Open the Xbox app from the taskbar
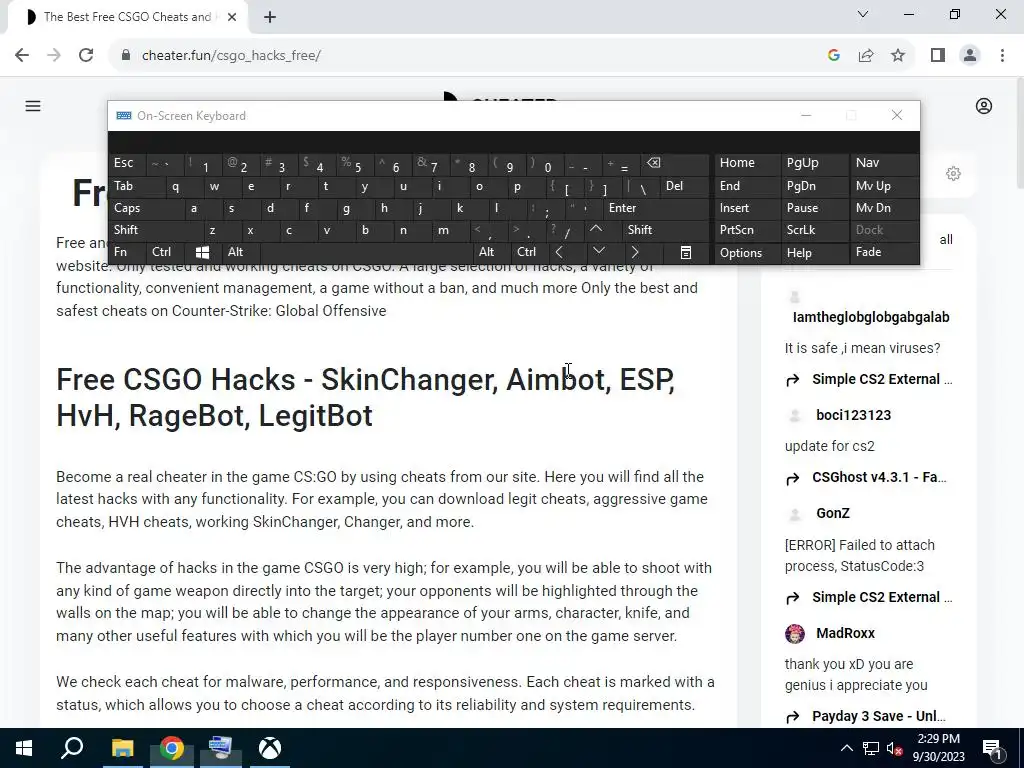 click(269, 748)
